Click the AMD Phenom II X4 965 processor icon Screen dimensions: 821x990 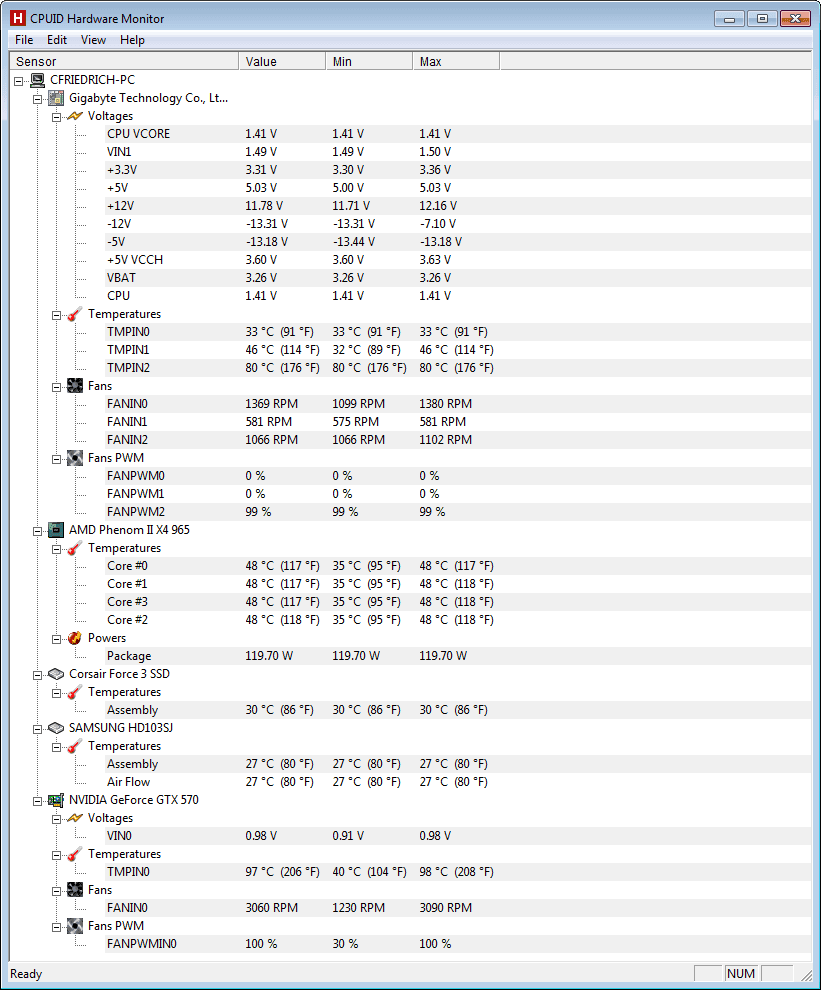coord(57,530)
